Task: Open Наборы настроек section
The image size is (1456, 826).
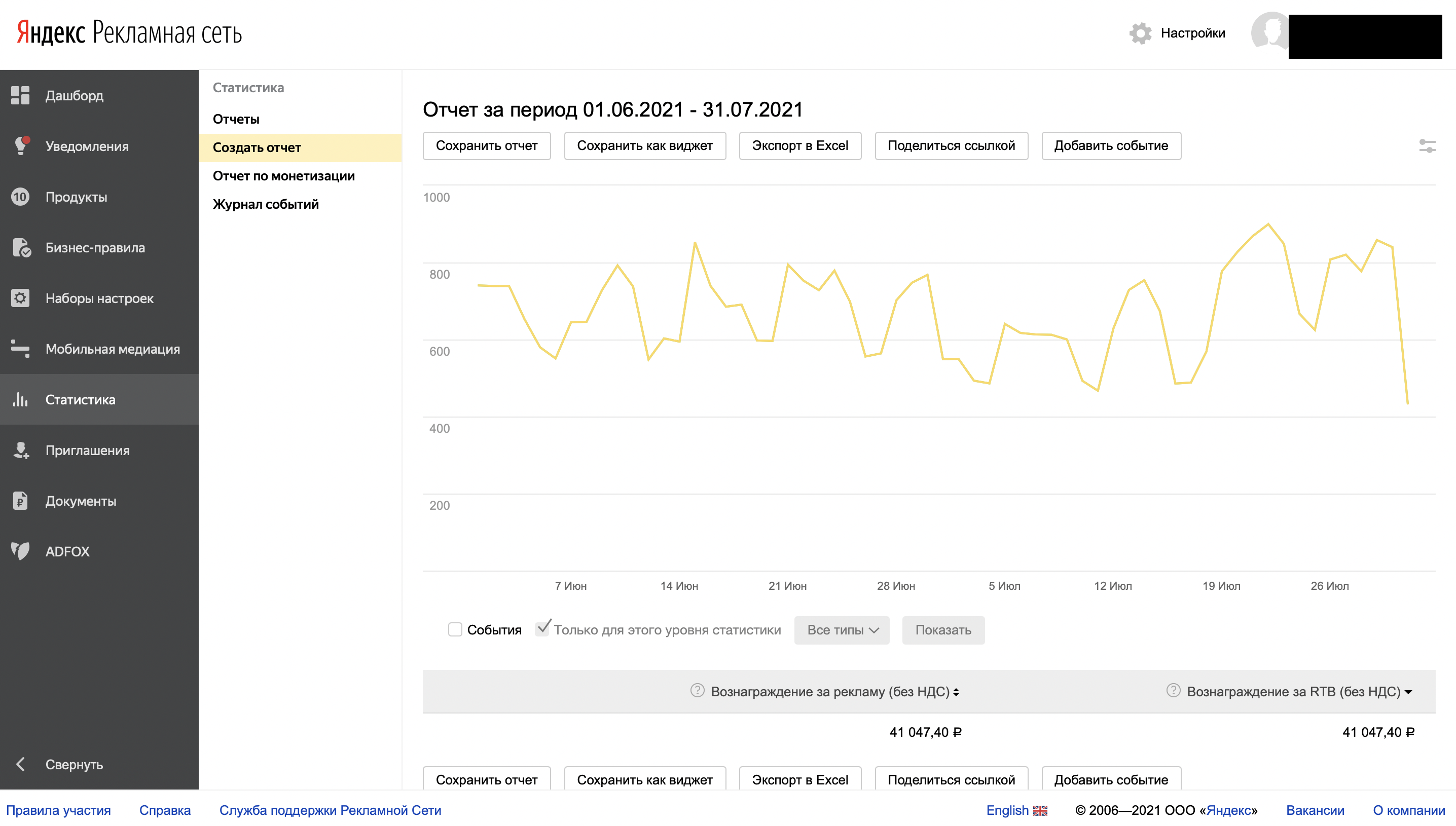Action: coord(99,298)
